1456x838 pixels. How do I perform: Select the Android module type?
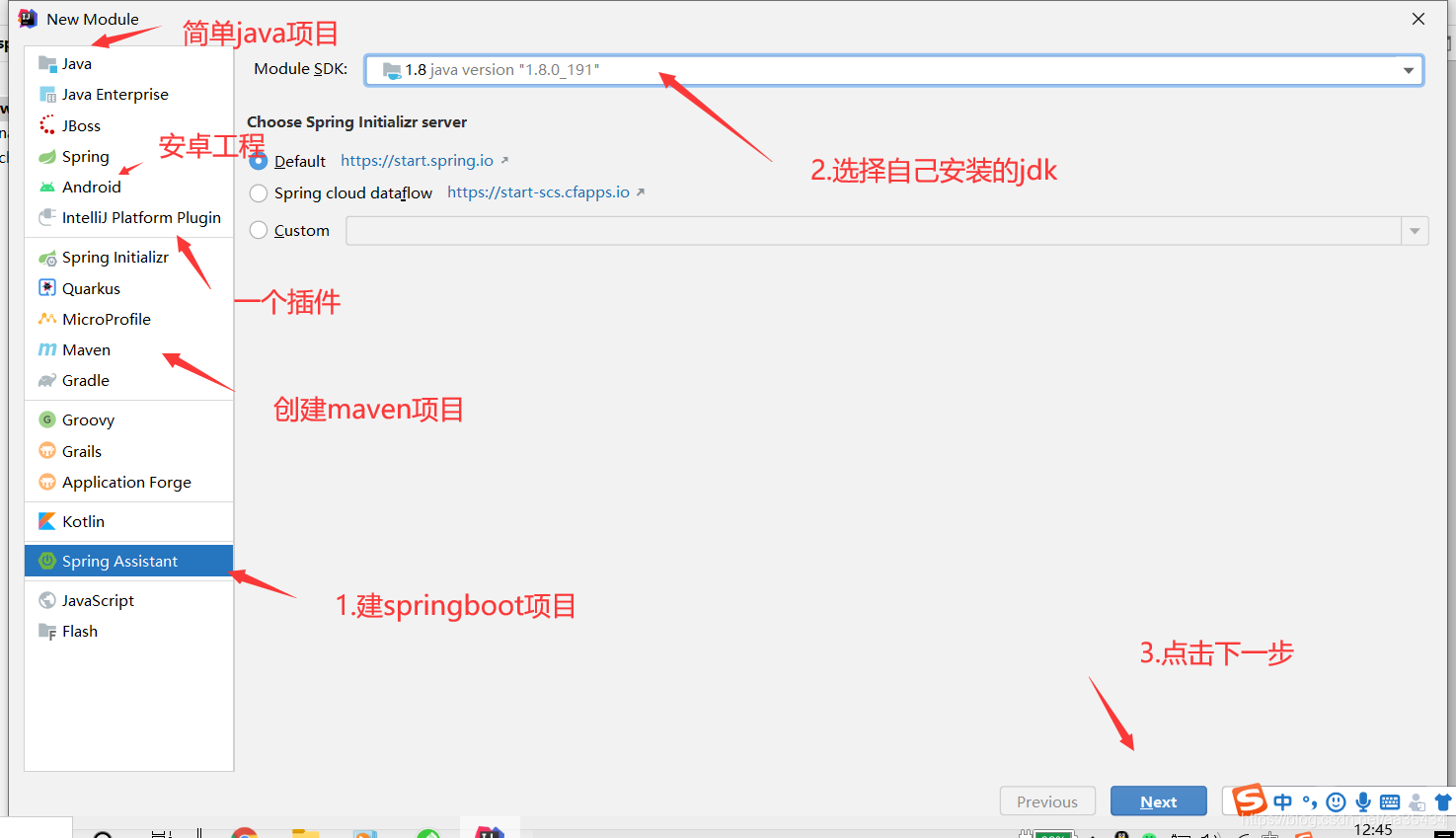point(128,187)
